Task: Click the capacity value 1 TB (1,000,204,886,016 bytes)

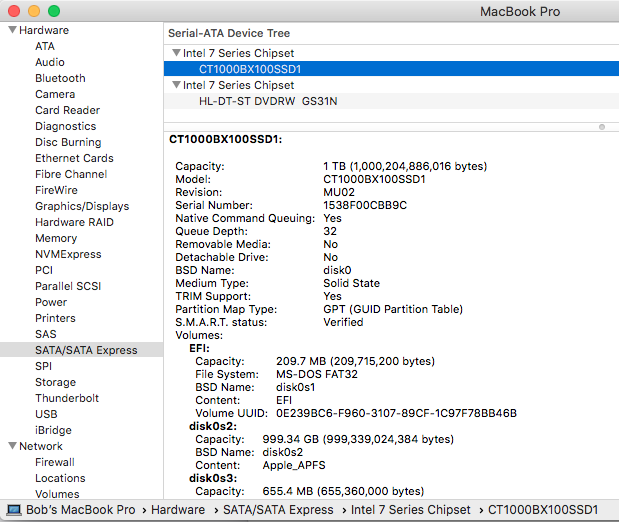Action: click(x=405, y=166)
